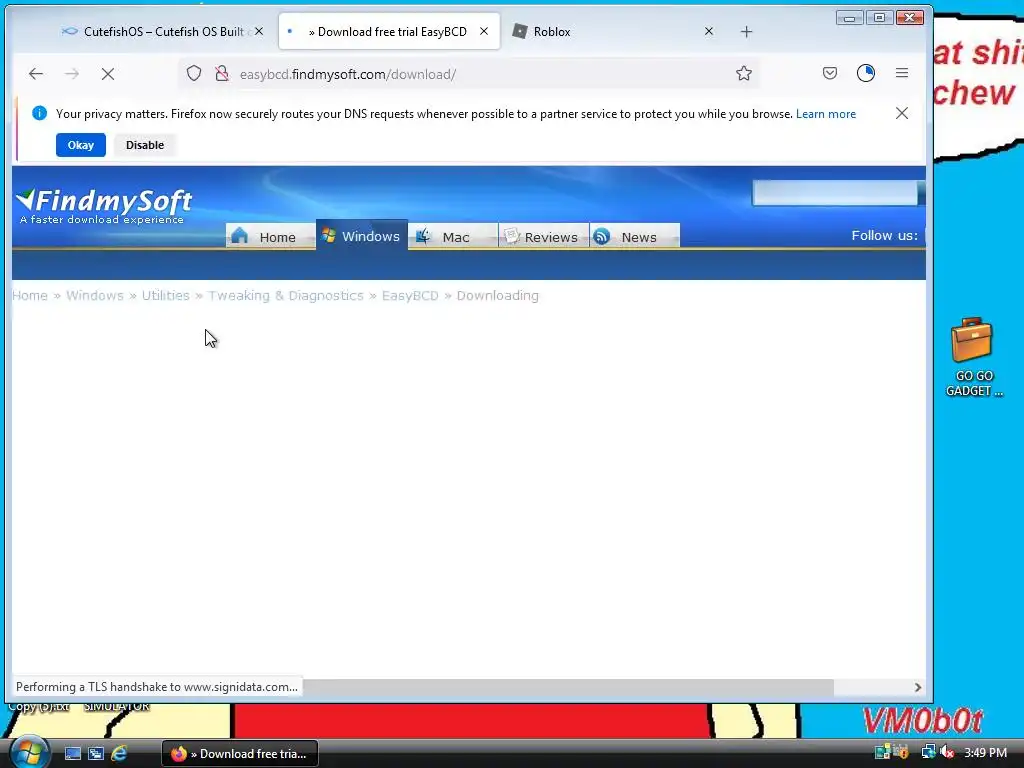Stop loading the current page
Image resolution: width=1024 pixels, height=768 pixels.
pos(108,74)
